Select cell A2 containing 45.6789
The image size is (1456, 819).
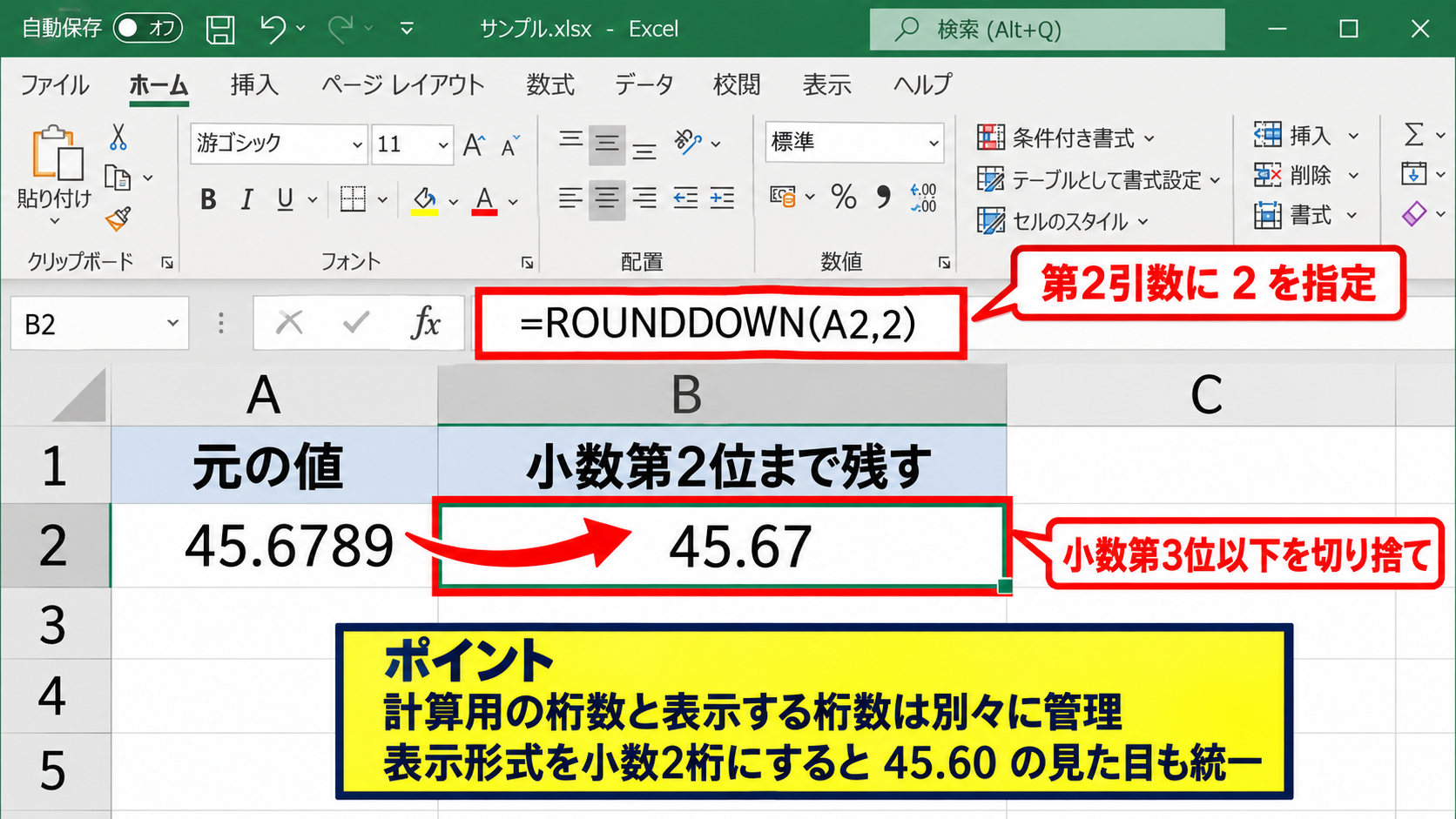[274, 546]
